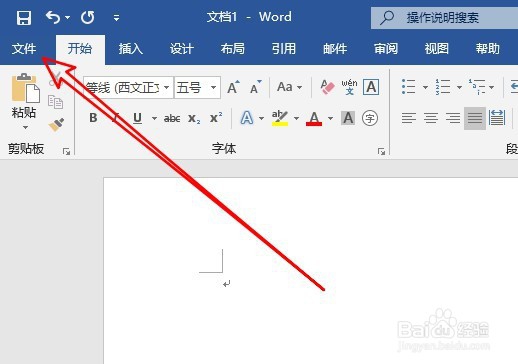This screenshot has width=518, height=364.
Task: Click inside the blank document page
Action: (311, 271)
